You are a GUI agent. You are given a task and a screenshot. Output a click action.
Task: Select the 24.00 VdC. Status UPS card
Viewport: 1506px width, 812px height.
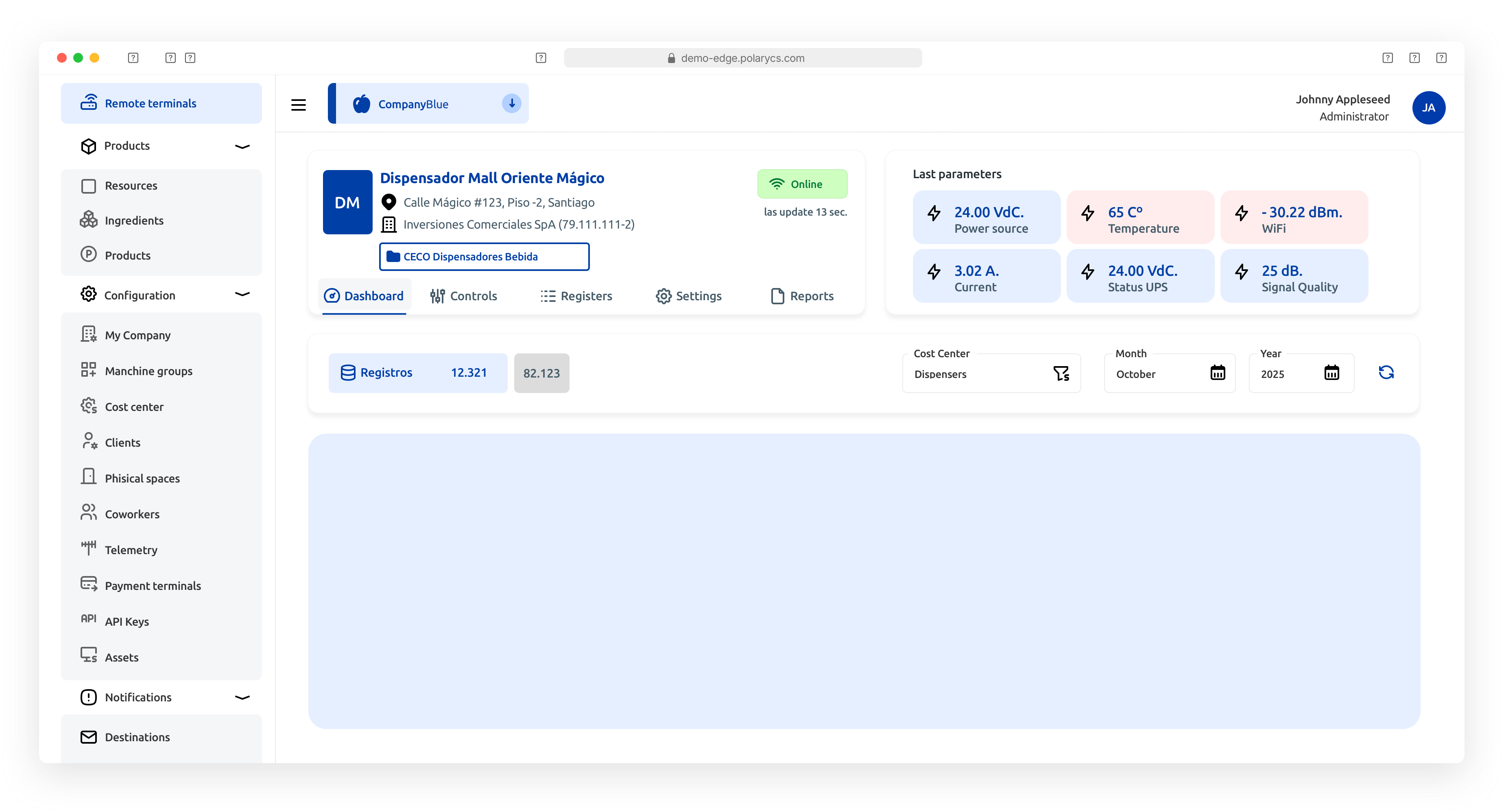1140,276
